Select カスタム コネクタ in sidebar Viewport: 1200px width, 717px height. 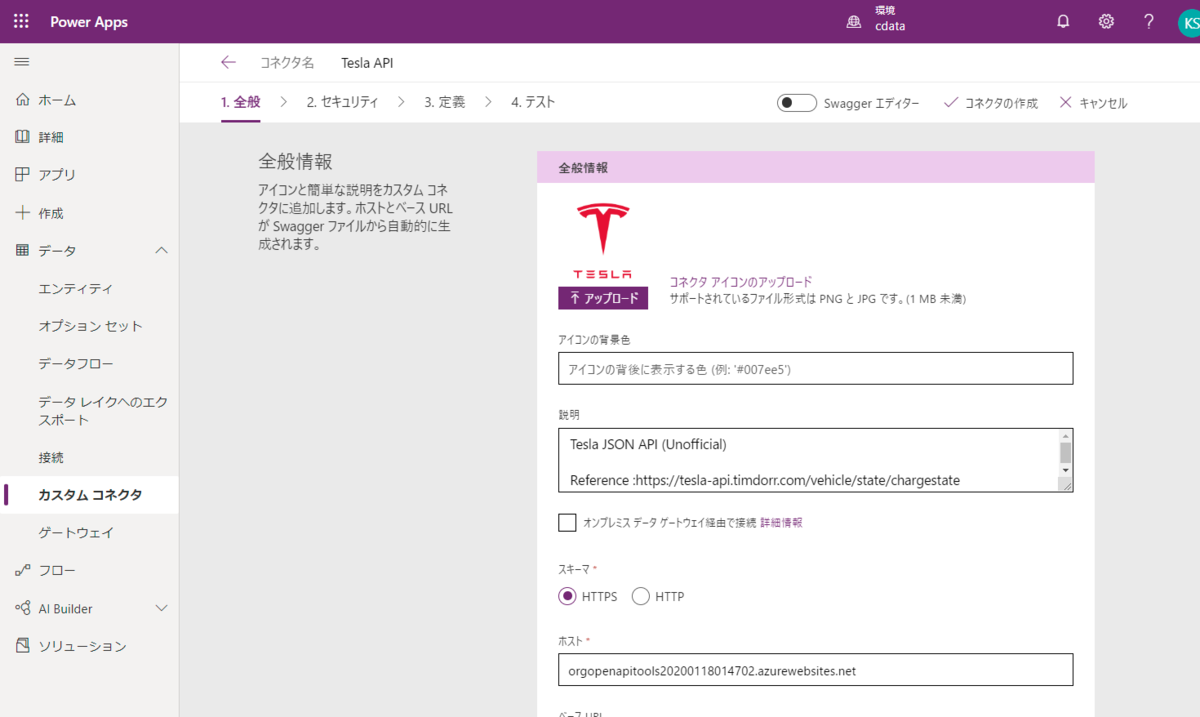click(x=90, y=495)
